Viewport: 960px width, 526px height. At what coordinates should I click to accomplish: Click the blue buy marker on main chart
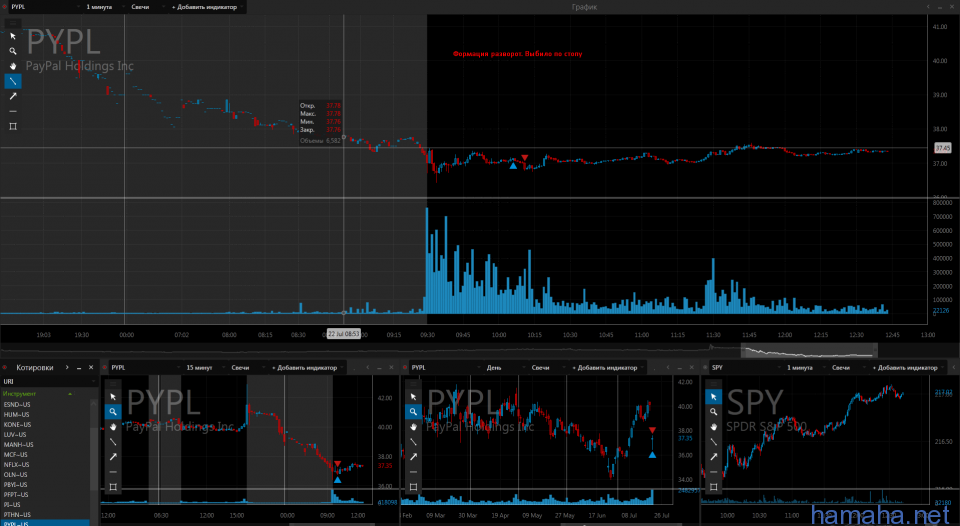(x=513, y=165)
